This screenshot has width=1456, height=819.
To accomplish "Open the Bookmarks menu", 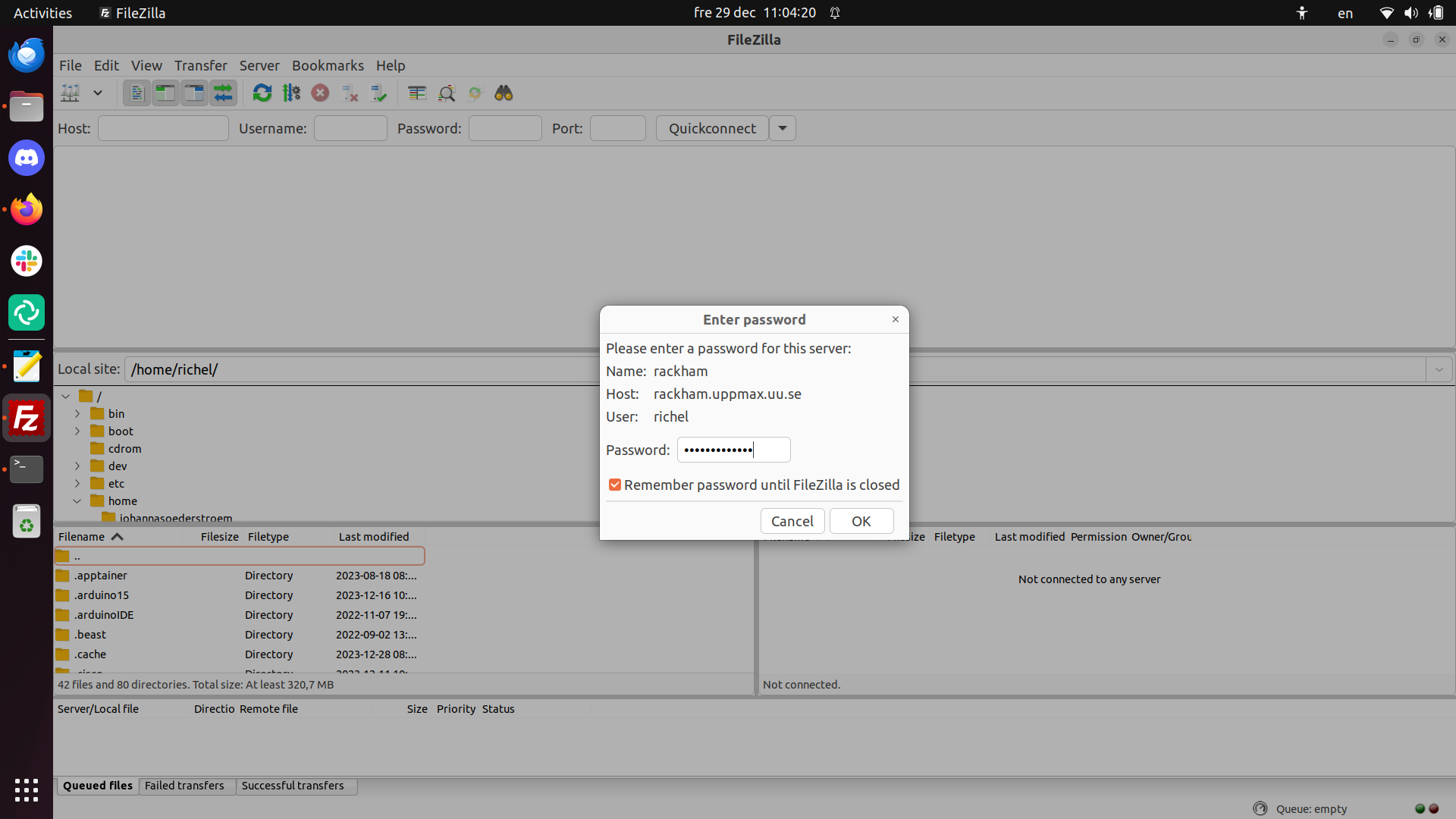I will [328, 65].
